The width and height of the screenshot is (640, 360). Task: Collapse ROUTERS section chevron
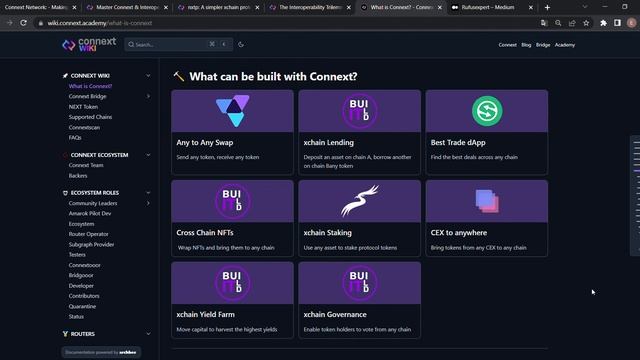point(148,334)
